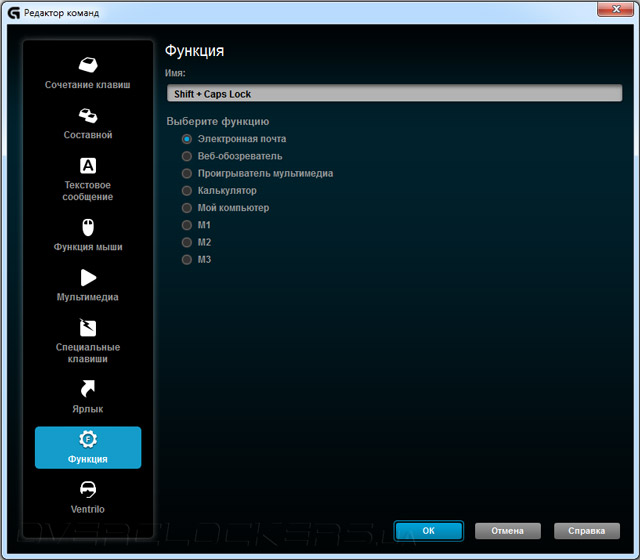The image size is (640, 560).
Task: Click the Имя: label
Action: tap(175, 73)
